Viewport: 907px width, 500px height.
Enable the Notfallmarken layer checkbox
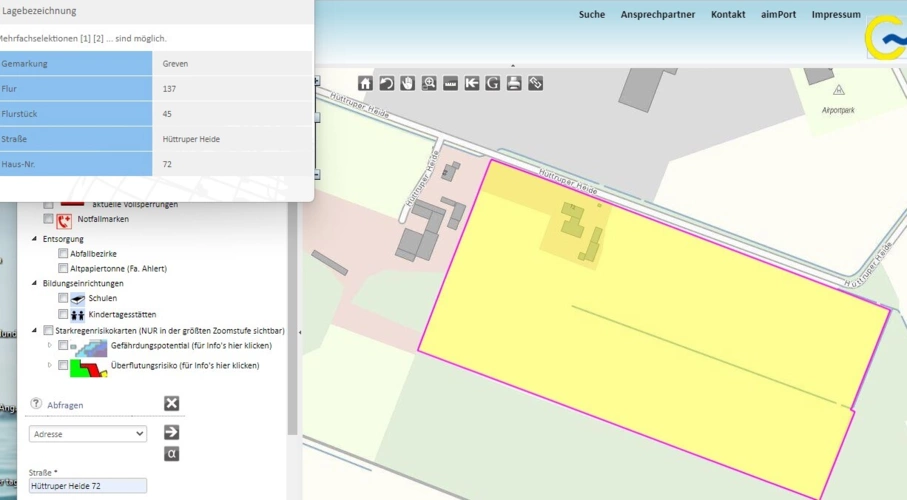[x=48, y=219]
